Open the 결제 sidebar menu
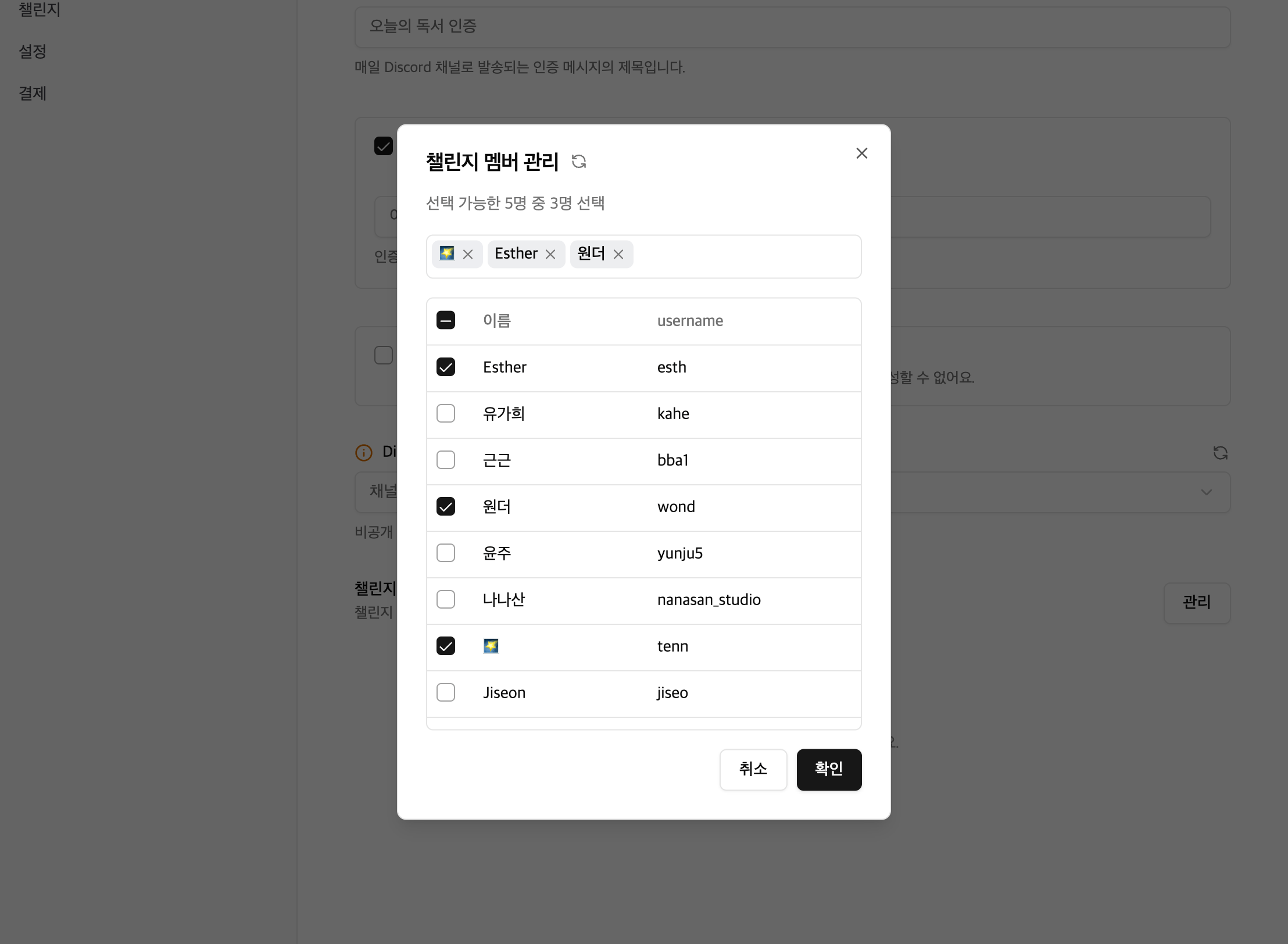The image size is (1288, 944). (33, 94)
